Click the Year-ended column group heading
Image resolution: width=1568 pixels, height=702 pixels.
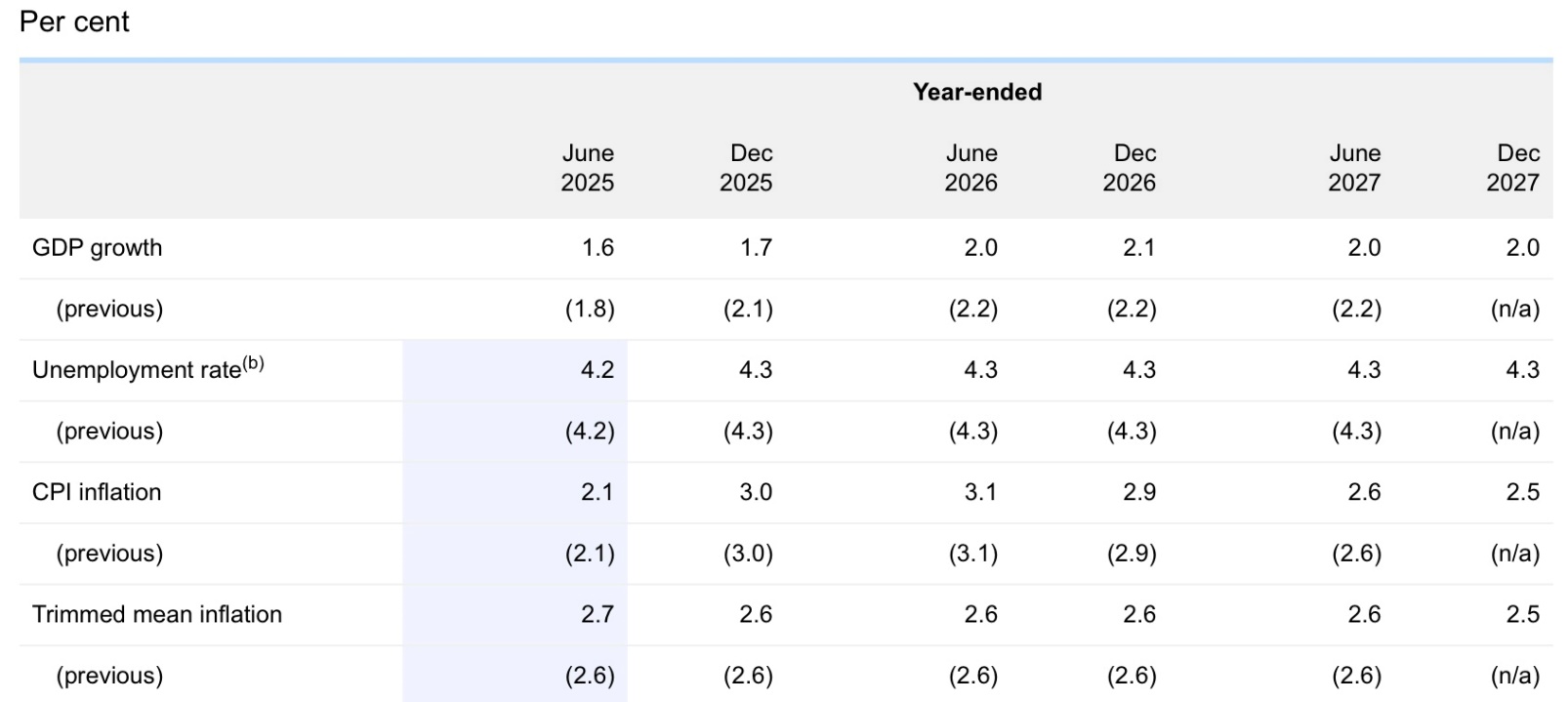[977, 92]
